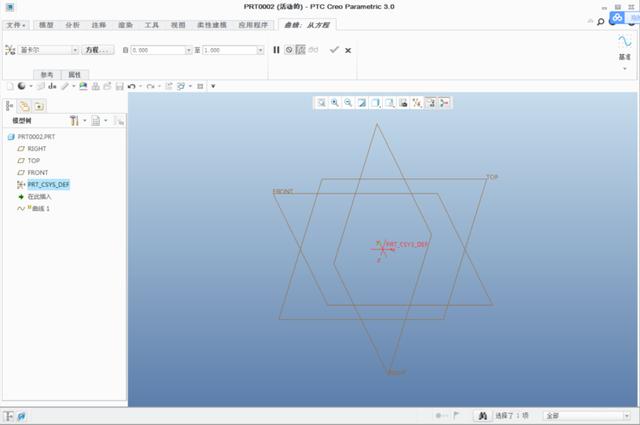Expand the undo history dropdown arrow

(140, 86)
